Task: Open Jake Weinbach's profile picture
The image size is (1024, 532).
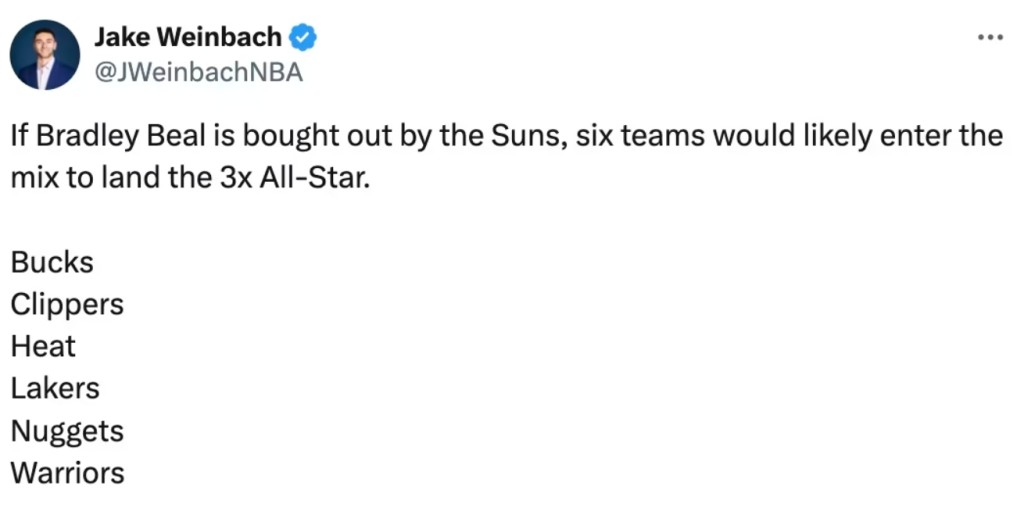Action: (45, 55)
